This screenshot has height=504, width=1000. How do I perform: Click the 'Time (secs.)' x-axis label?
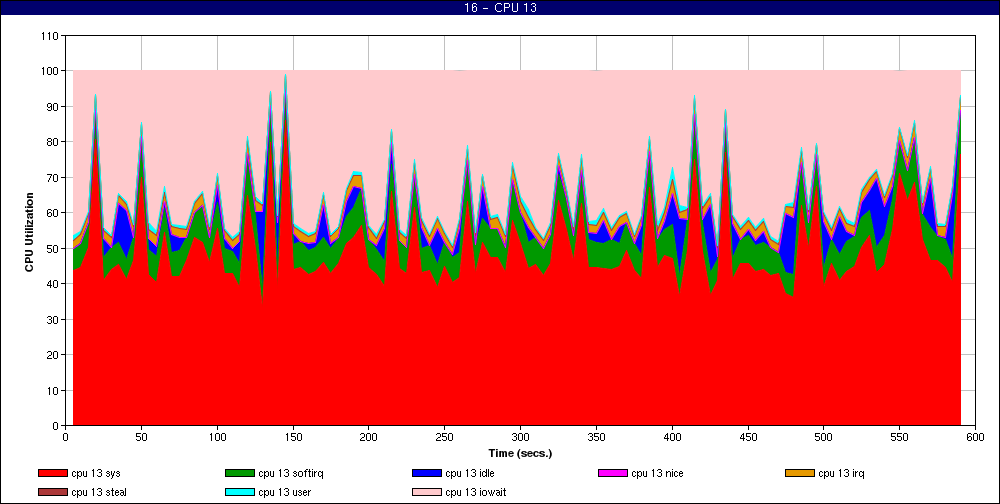coord(520,454)
